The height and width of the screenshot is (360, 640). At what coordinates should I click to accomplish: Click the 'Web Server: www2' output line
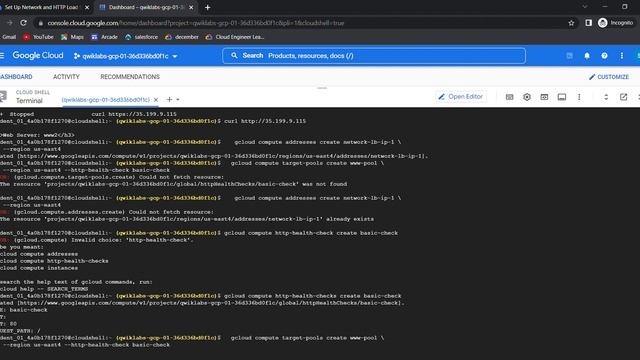click(x=37, y=135)
